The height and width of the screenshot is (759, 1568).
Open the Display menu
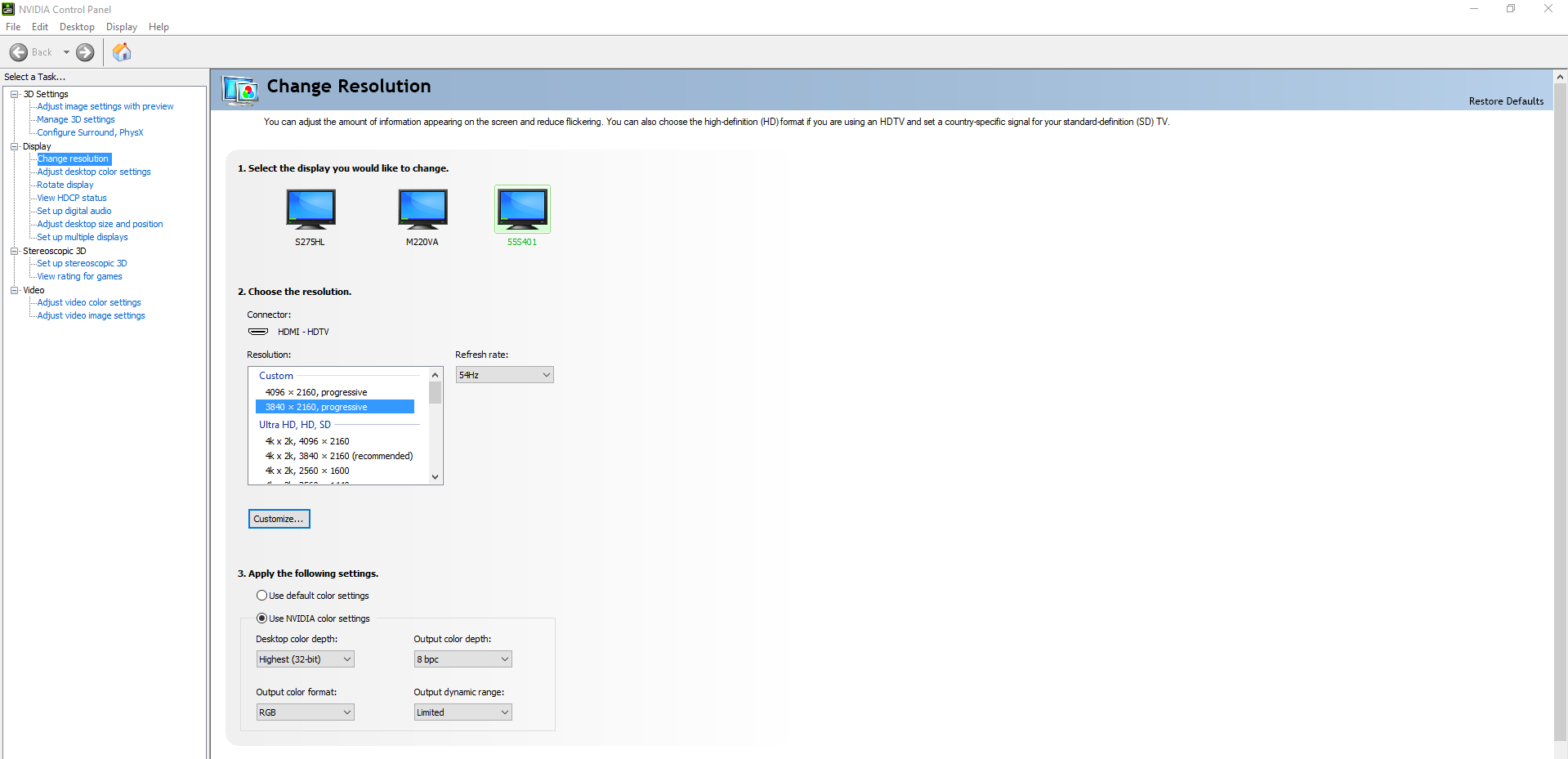click(x=122, y=27)
